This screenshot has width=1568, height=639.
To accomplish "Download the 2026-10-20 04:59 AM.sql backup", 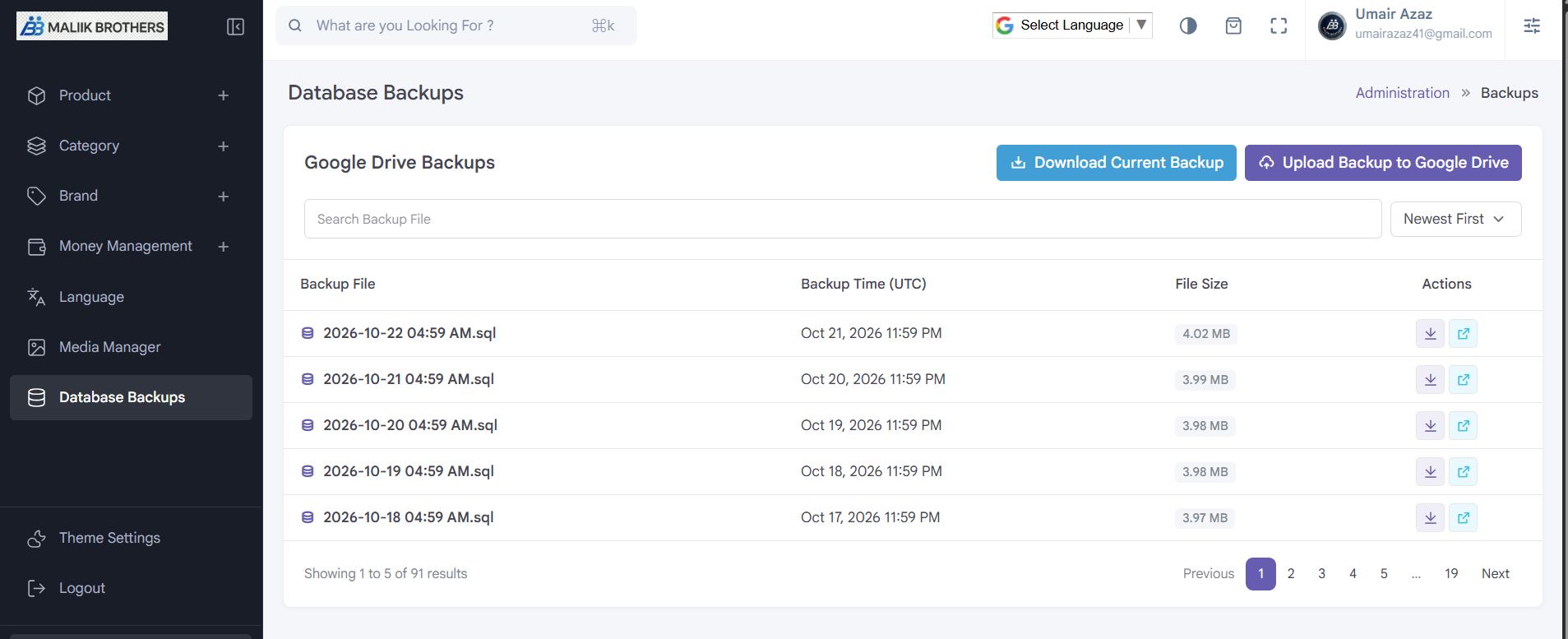I will coord(1431,425).
